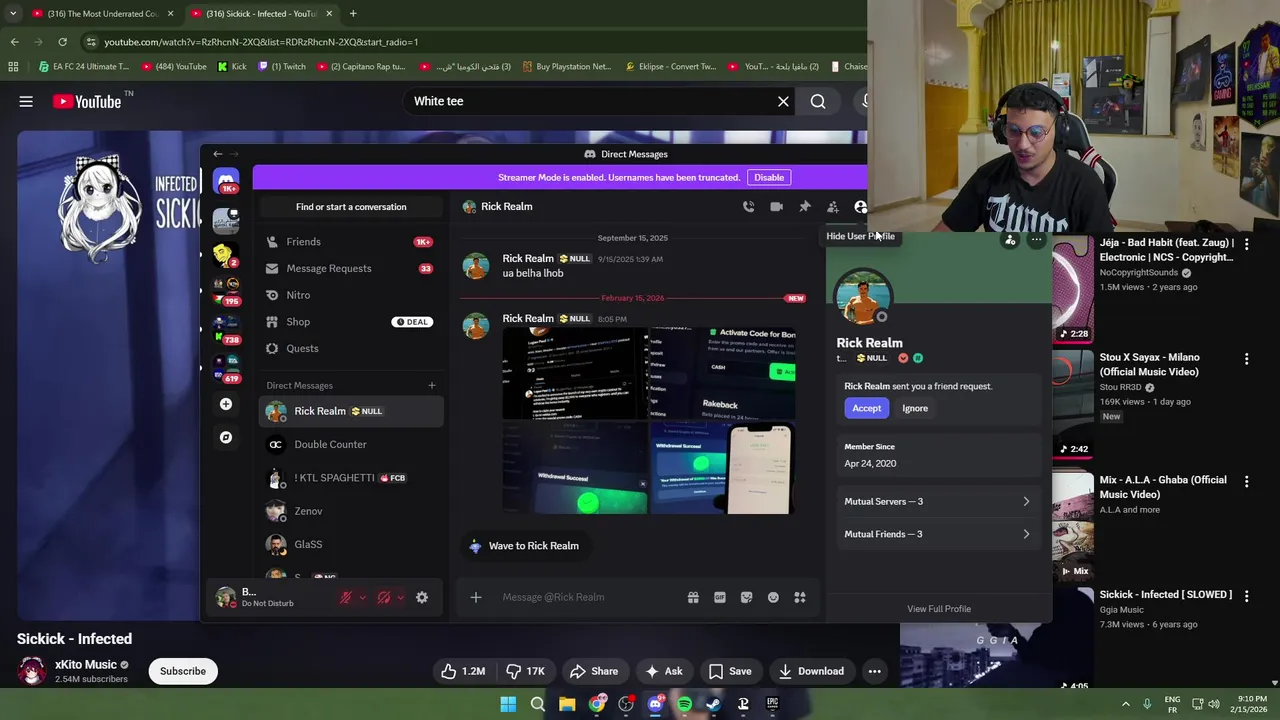Open options for A.L.A Ghaba mix

[1246, 481]
